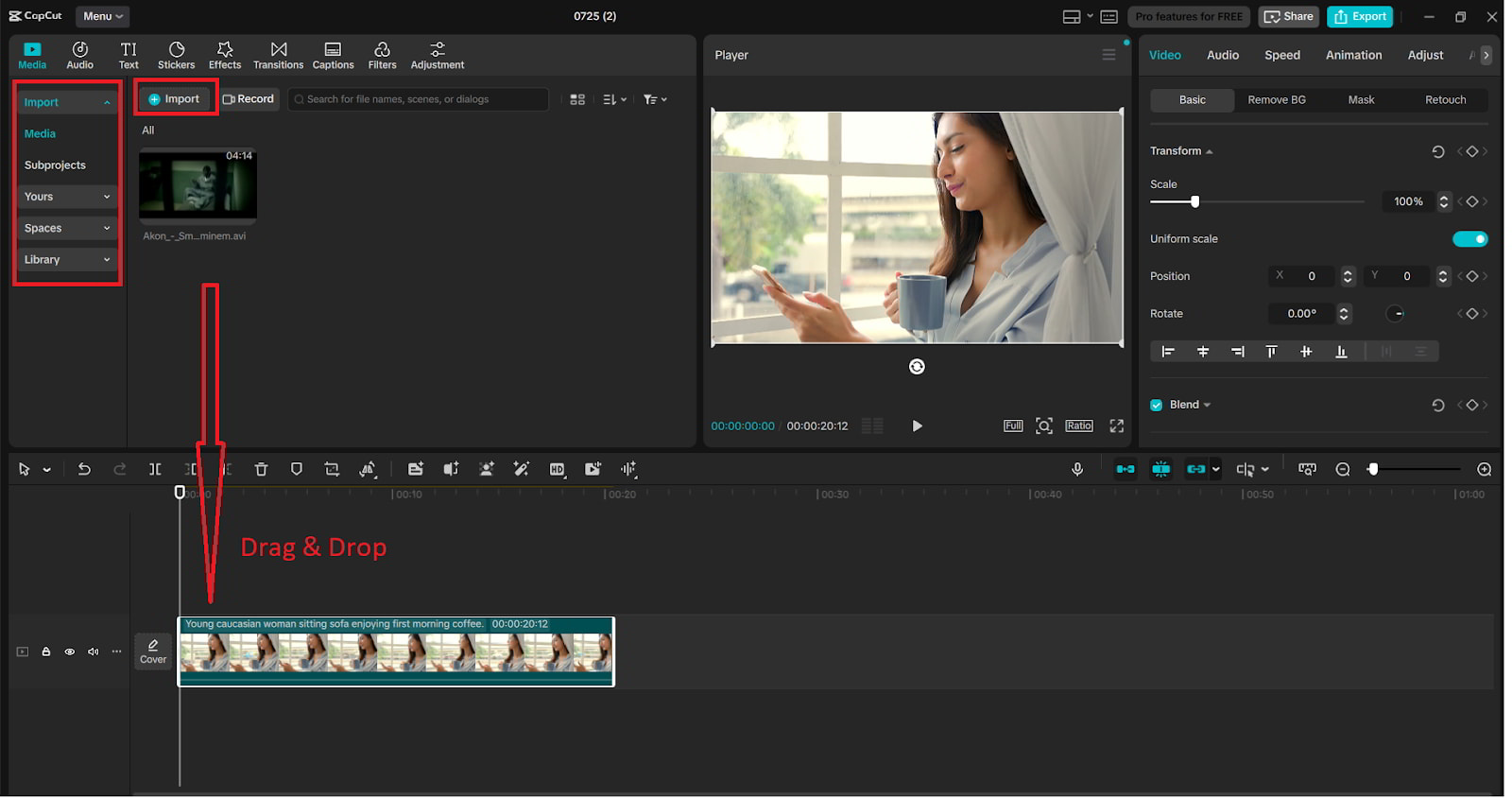This screenshot has width=1512, height=799.
Task: Toggle main track magnet in timeline
Action: pos(1125,469)
